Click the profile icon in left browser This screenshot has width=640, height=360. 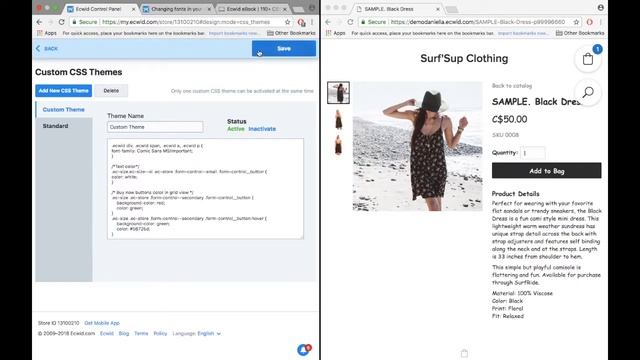[x=312, y=8]
